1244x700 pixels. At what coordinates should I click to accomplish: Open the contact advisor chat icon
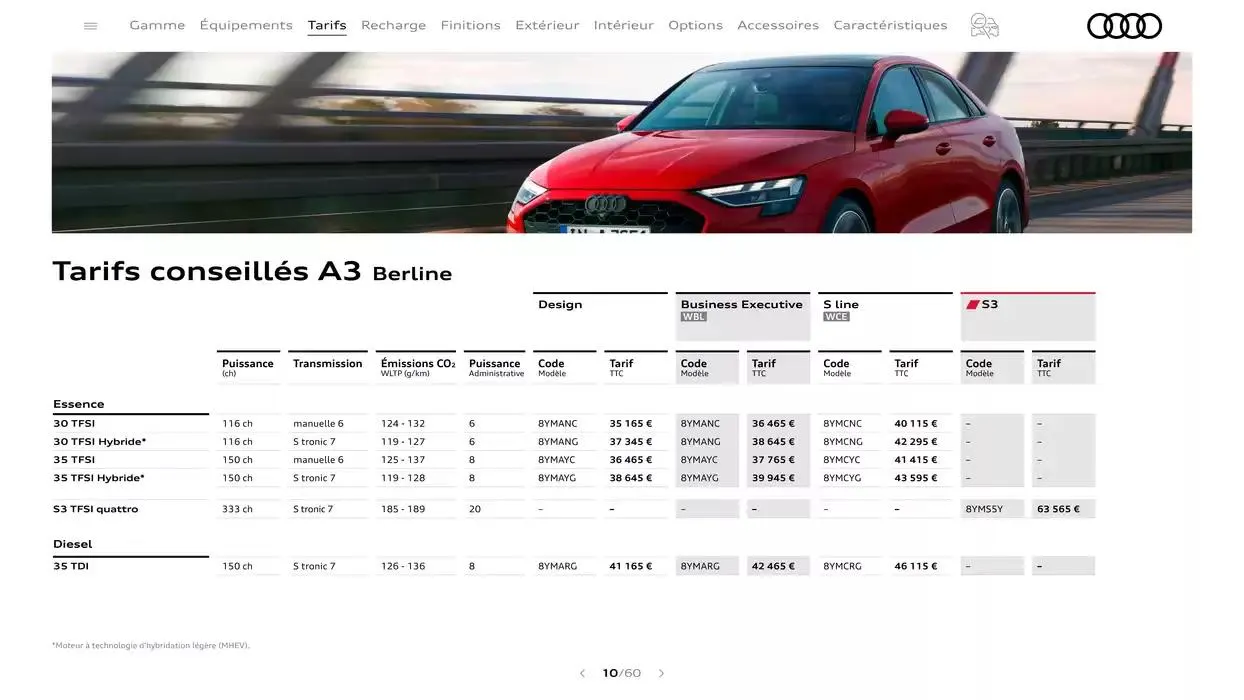[x=984, y=26]
